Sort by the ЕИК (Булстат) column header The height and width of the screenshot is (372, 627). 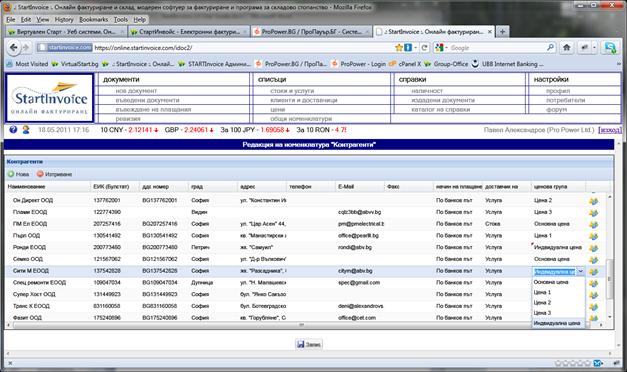pyautogui.click(x=116, y=186)
